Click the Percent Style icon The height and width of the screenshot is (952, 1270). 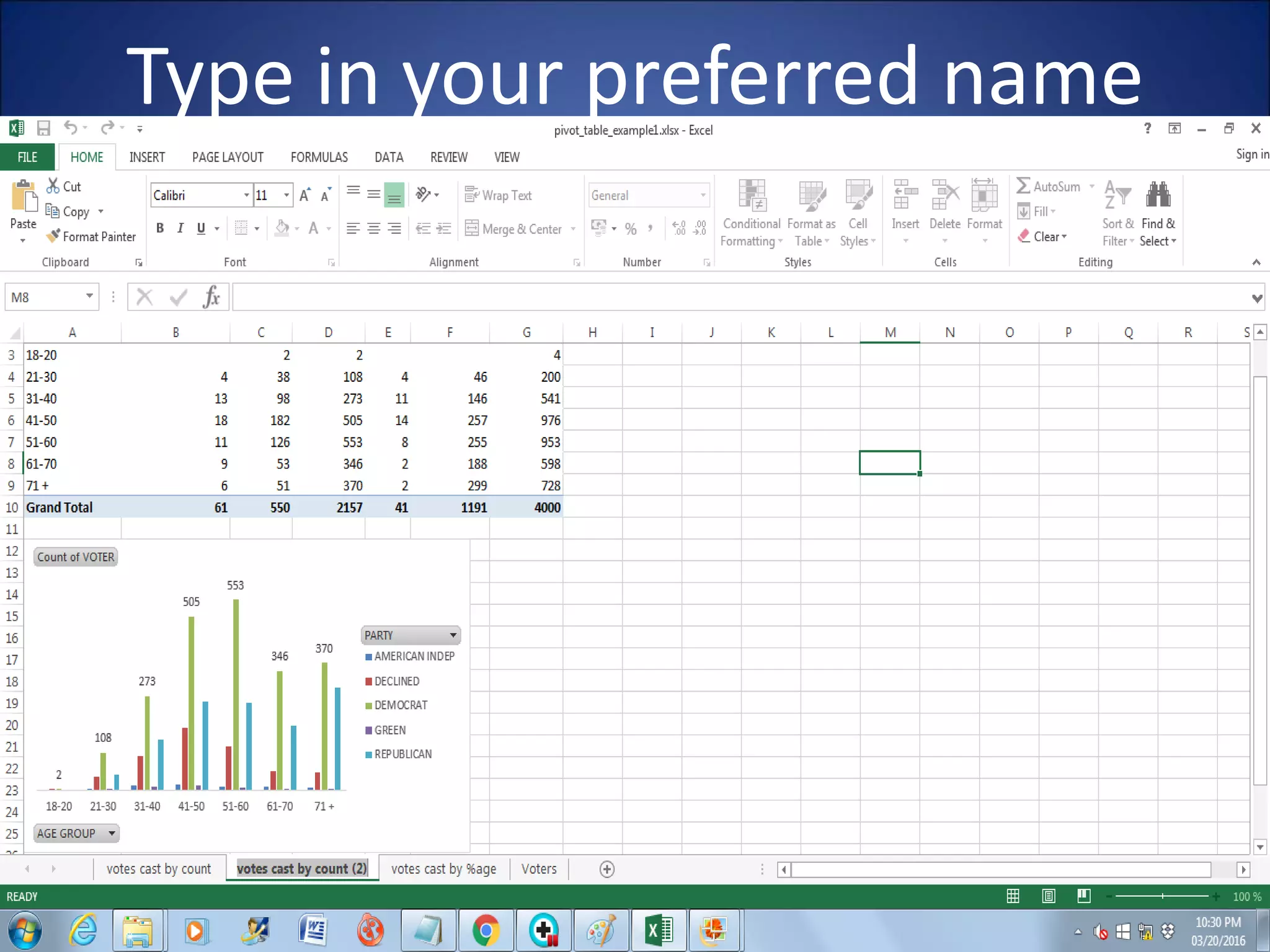[631, 229]
